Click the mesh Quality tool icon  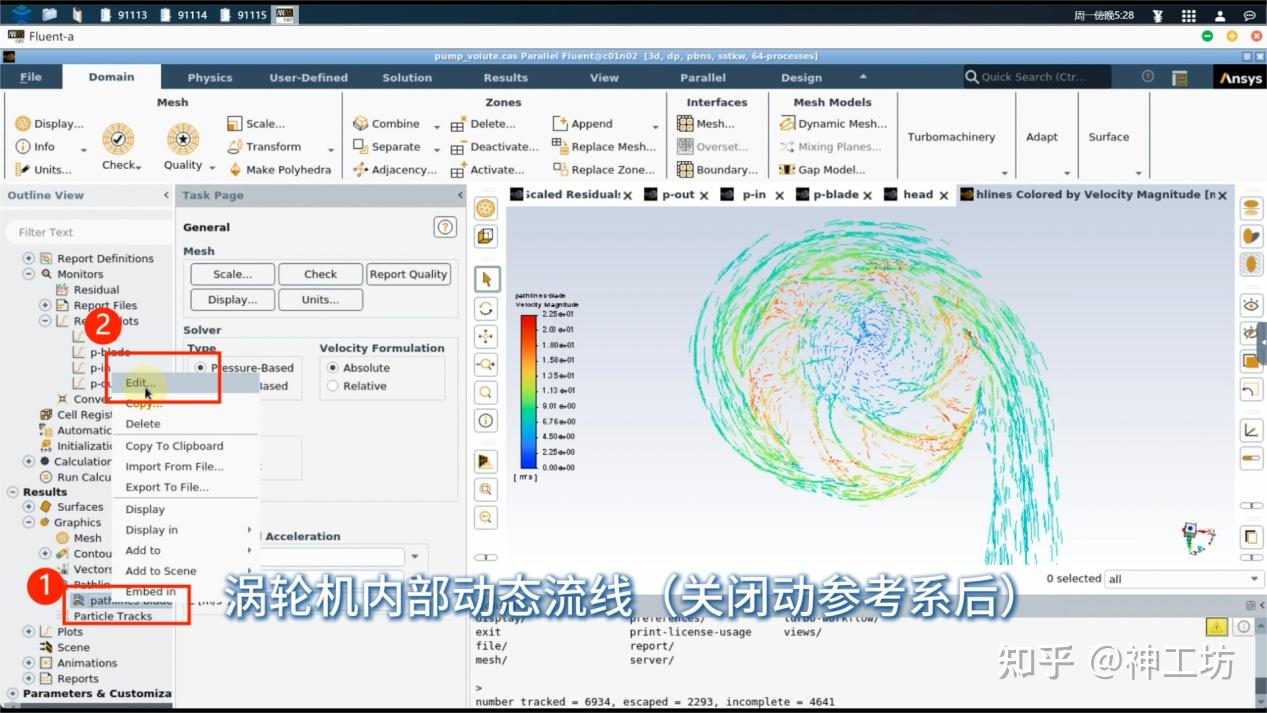[x=183, y=139]
